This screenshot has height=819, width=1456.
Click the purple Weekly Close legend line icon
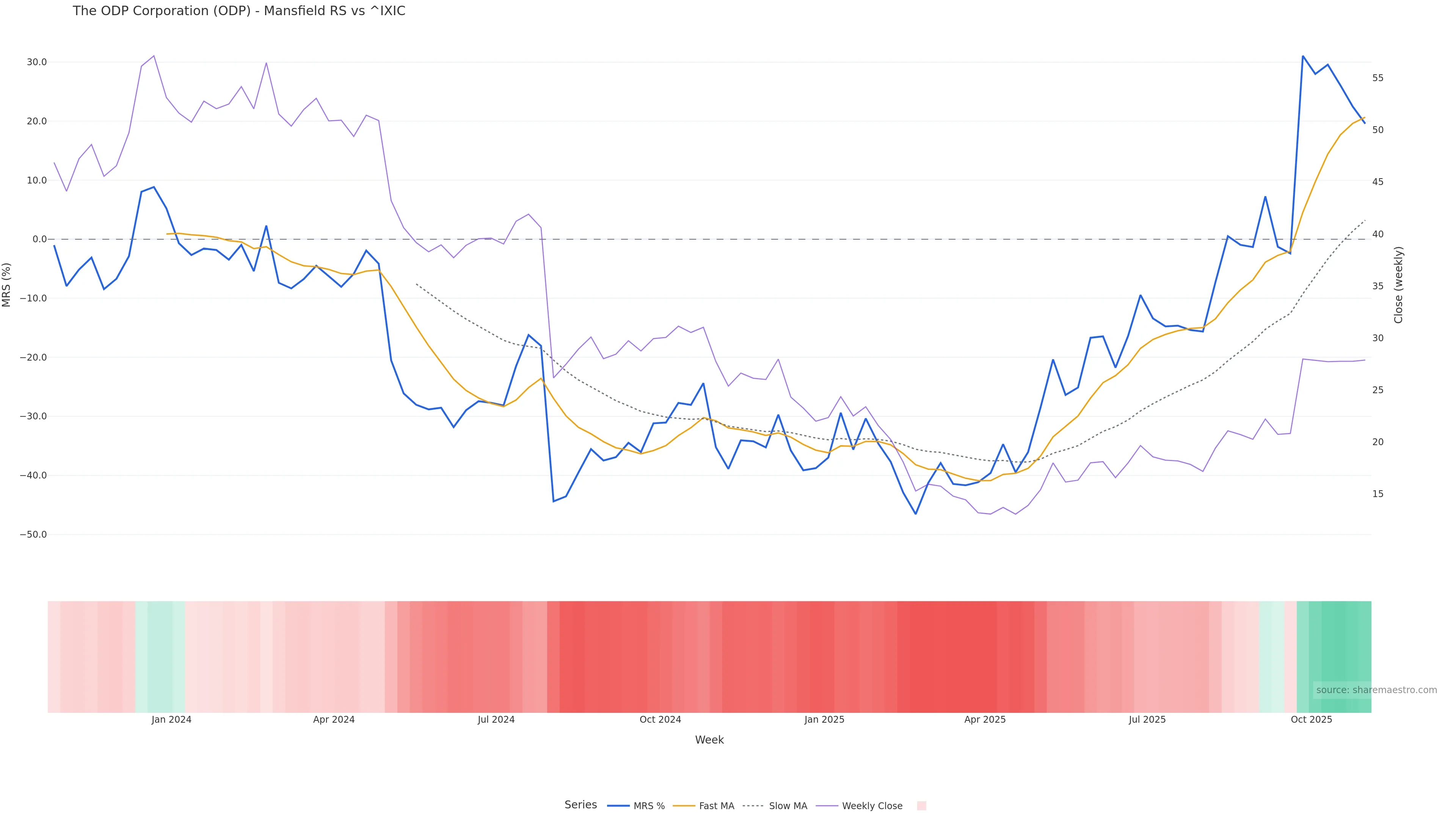coord(827,806)
